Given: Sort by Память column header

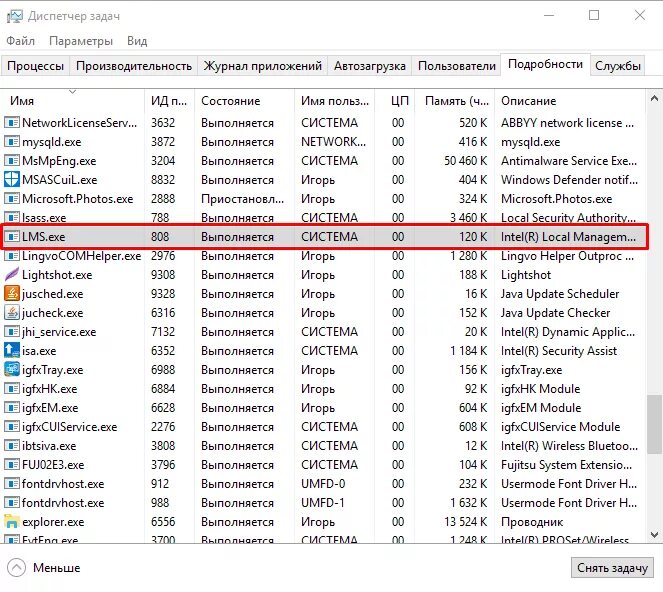Looking at the screenshot, I should (x=454, y=101).
